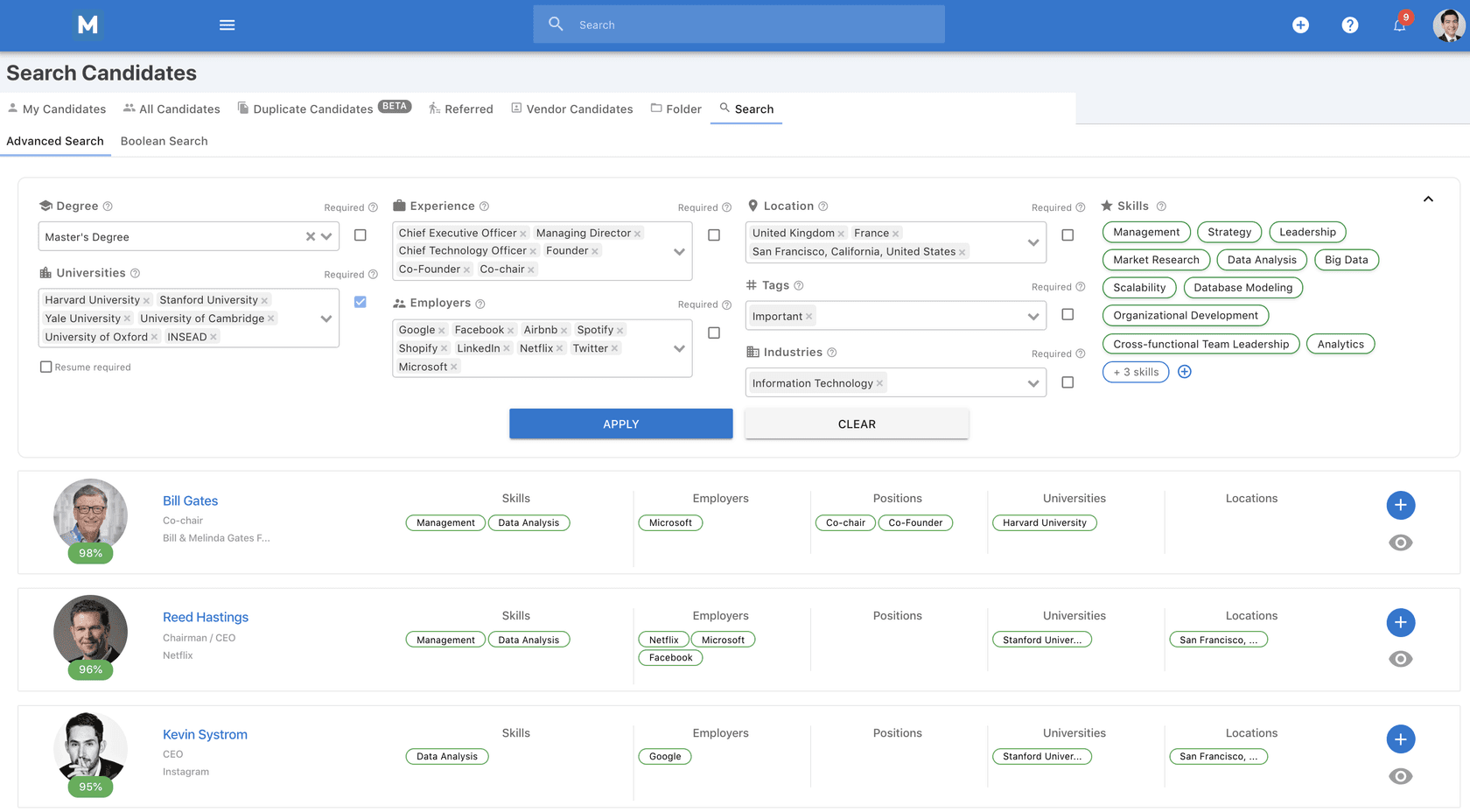Click the Location help info icon

click(x=822, y=206)
